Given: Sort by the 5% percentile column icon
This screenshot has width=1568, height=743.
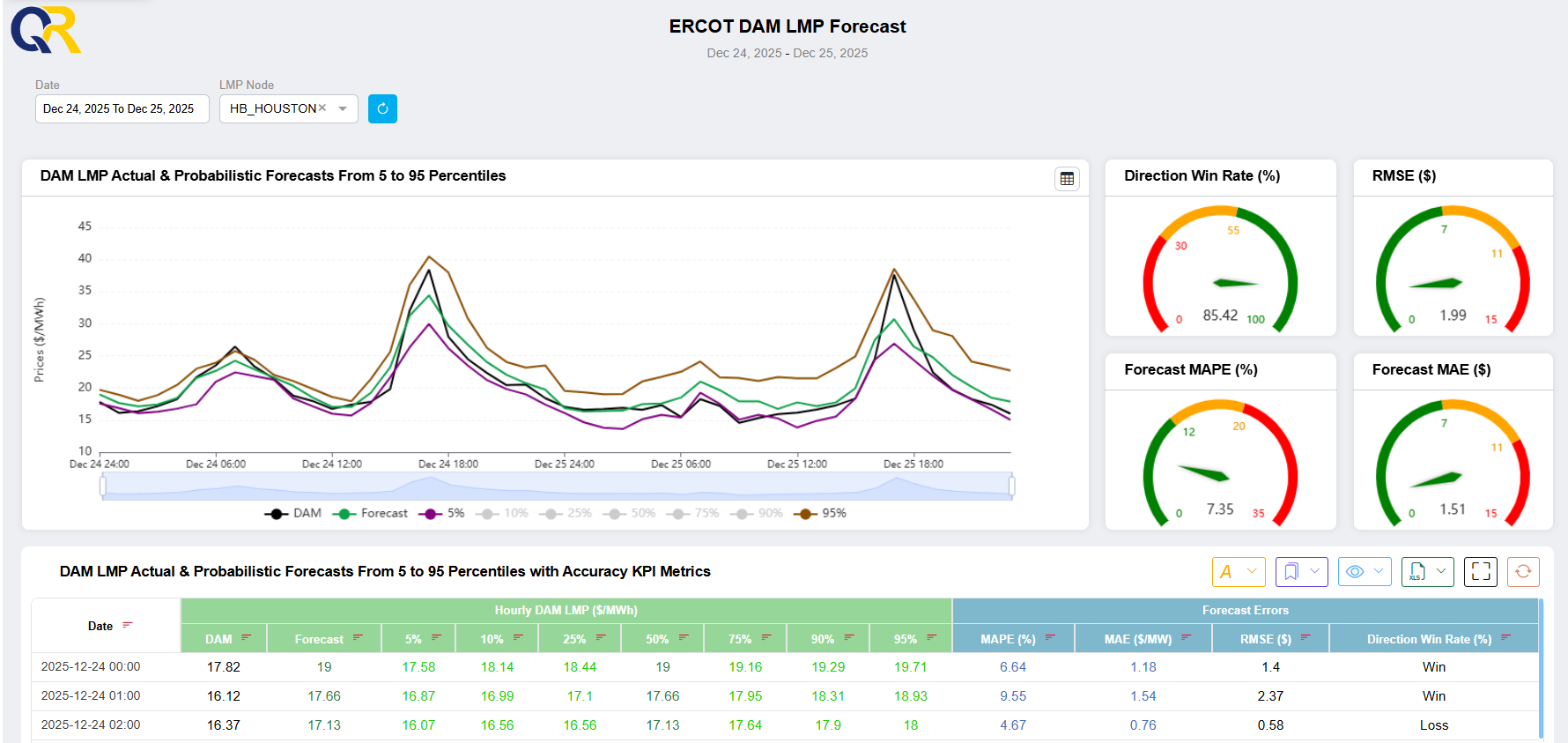Looking at the screenshot, I should click(x=436, y=637).
